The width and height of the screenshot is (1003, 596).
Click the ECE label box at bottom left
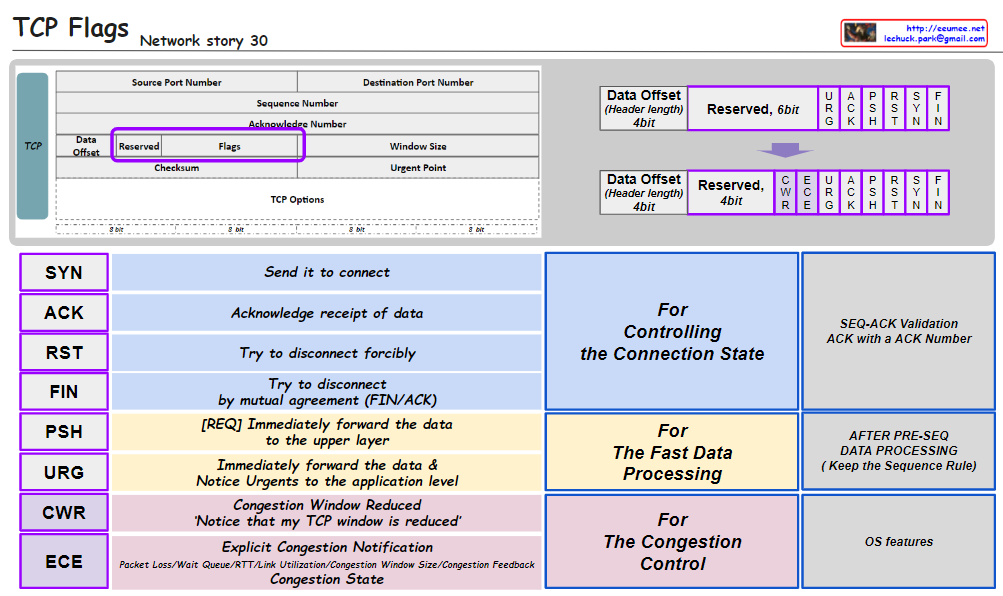click(64, 561)
